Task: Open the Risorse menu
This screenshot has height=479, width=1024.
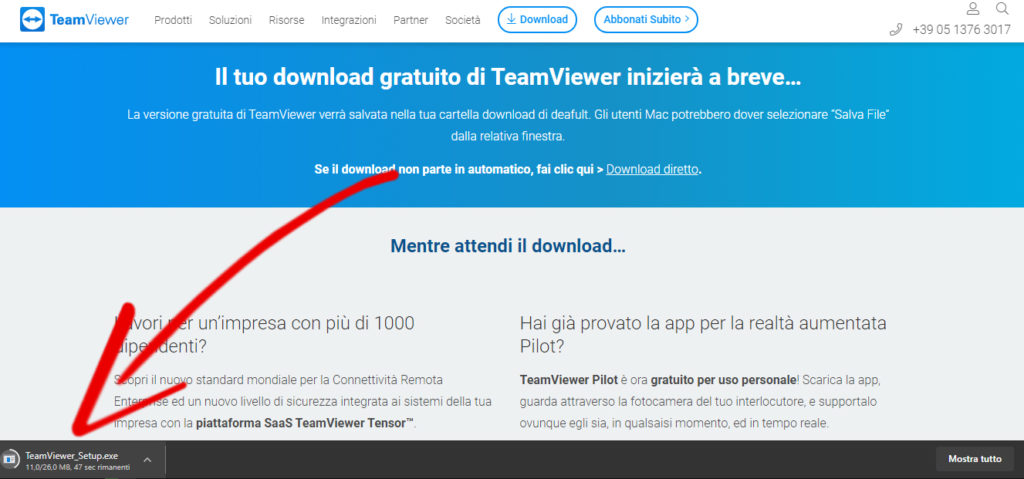Action: 286,20
